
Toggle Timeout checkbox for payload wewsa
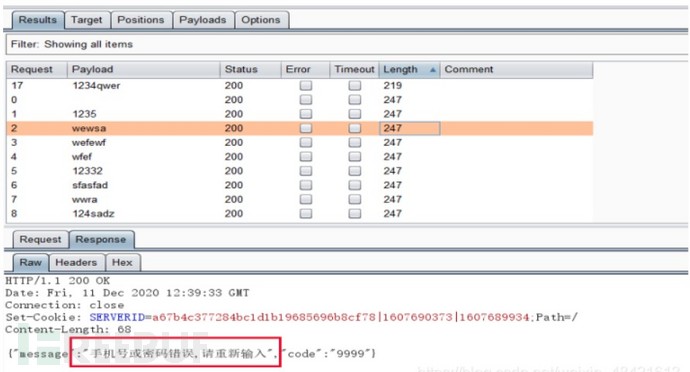(355, 128)
